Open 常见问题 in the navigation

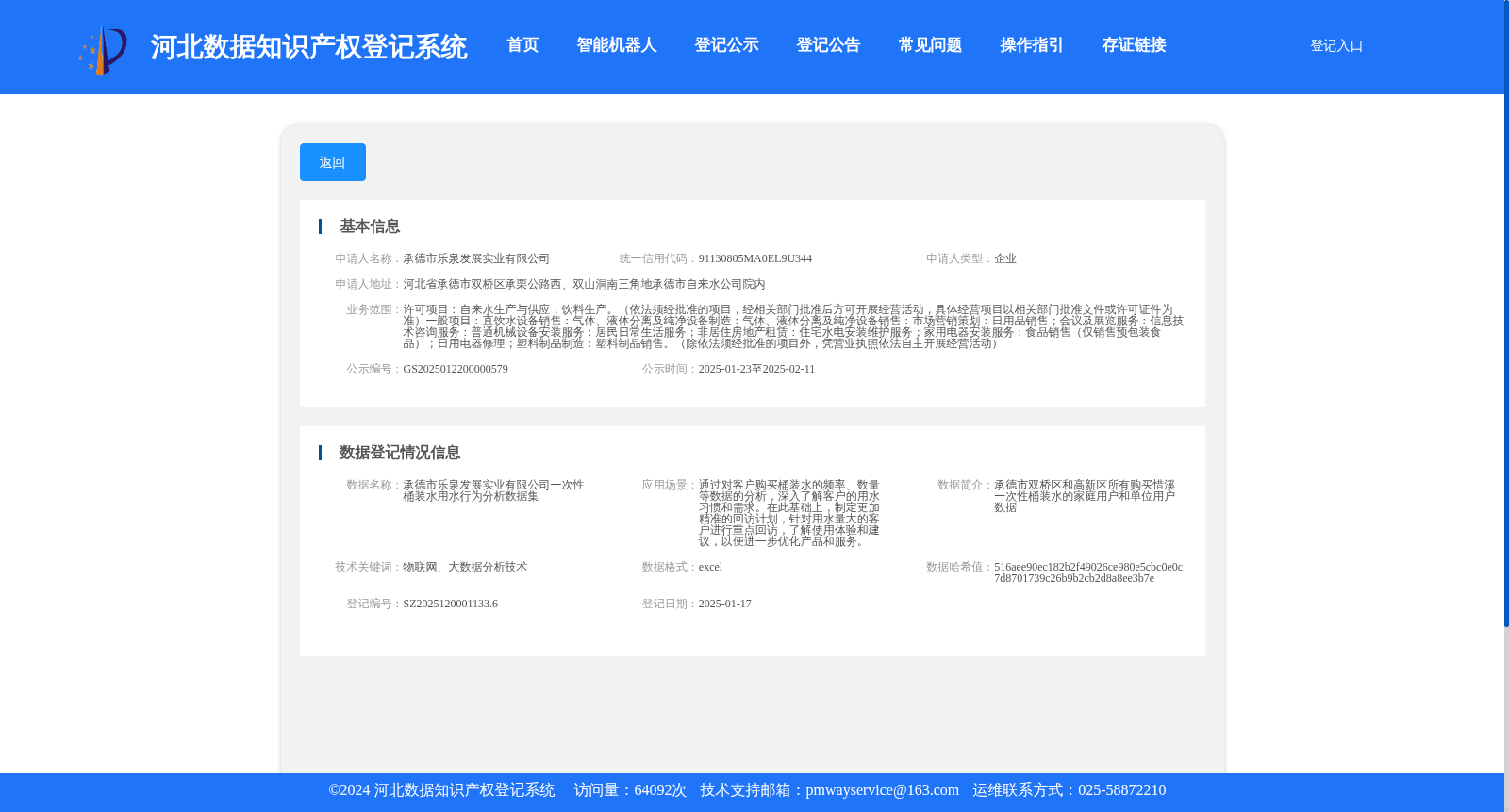[930, 45]
